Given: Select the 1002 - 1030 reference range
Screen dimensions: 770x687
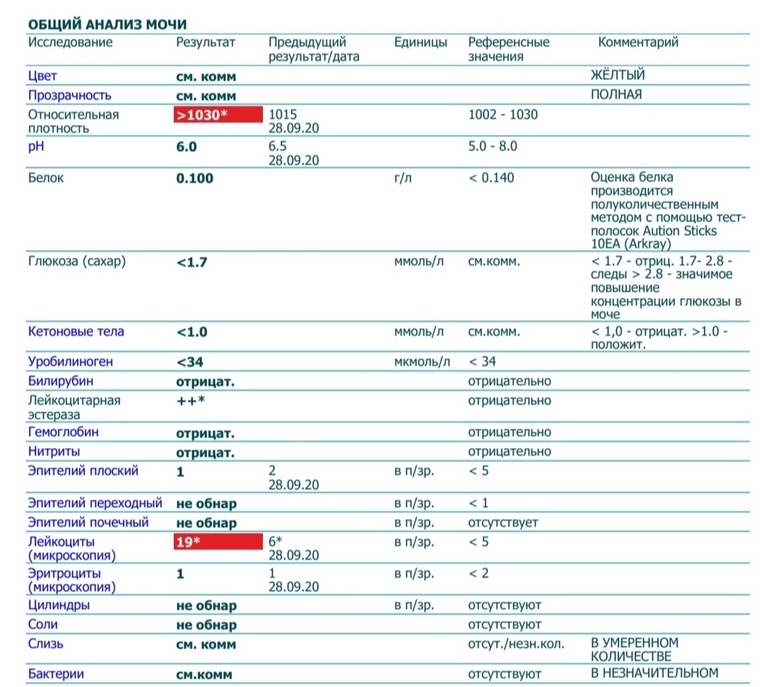Looking at the screenshot, I should click(502, 115).
